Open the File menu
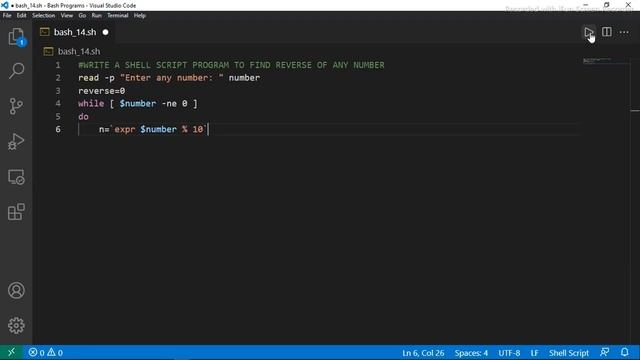 [7, 16]
